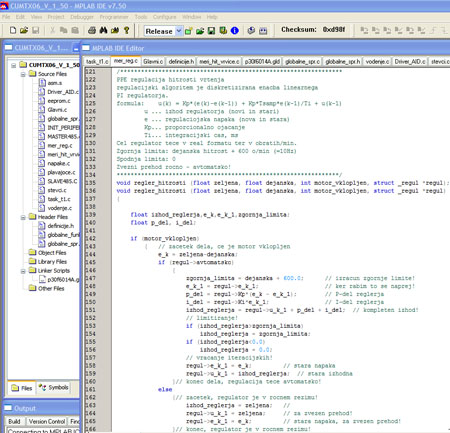450x433 pixels.
Task: Switch to the vodenje.c editor tab
Action: click(x=377, y=62)
